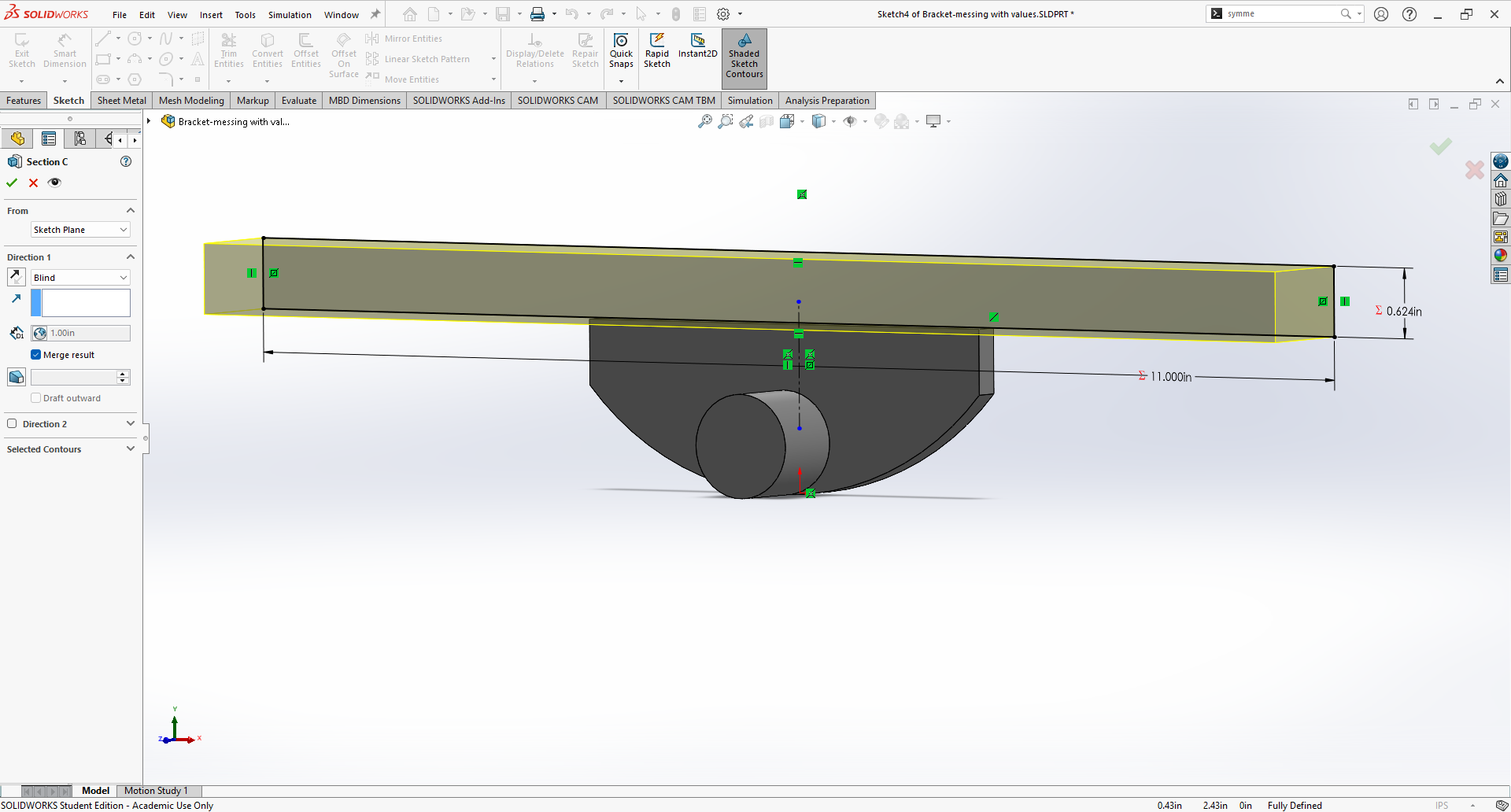Open Motion Study 1 tab
The image size is (1511, 812).
click(156, 791)
